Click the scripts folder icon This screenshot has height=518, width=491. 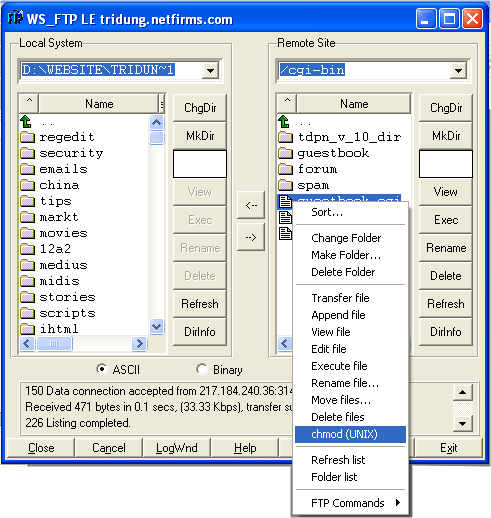click(x=27, y=313)
